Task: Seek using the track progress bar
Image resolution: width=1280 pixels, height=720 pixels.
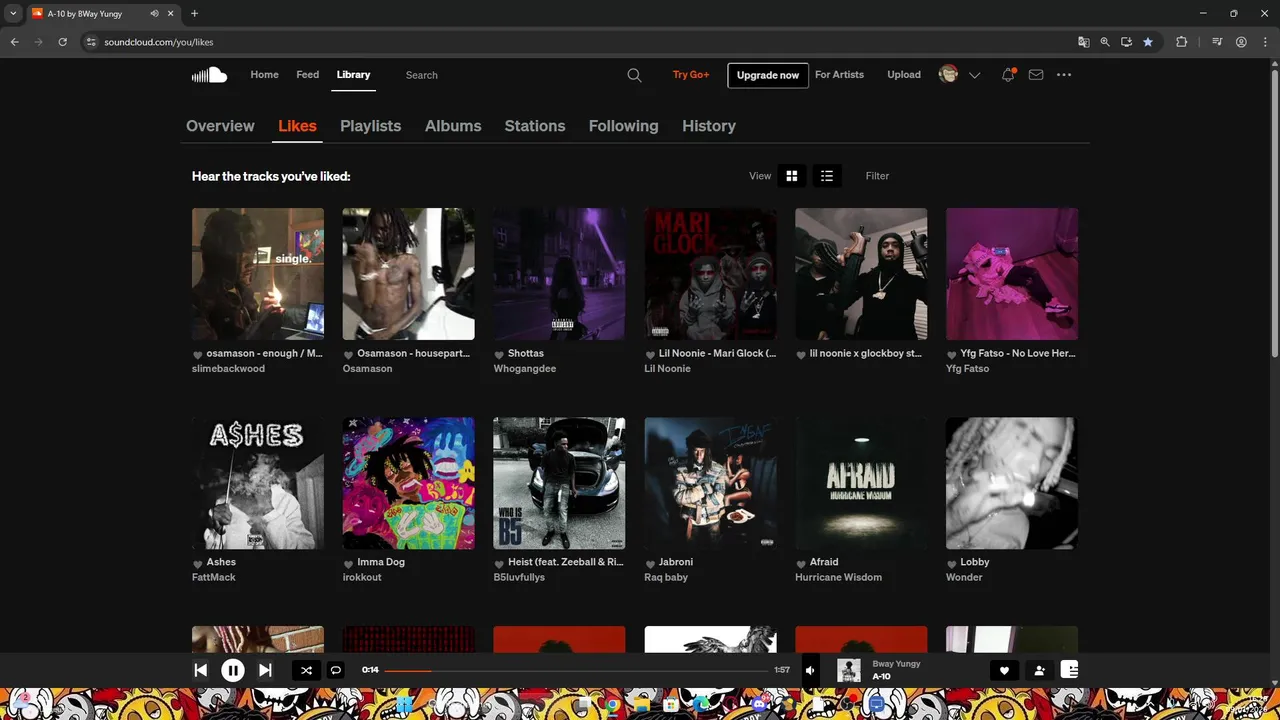Action: click(576, 671)
